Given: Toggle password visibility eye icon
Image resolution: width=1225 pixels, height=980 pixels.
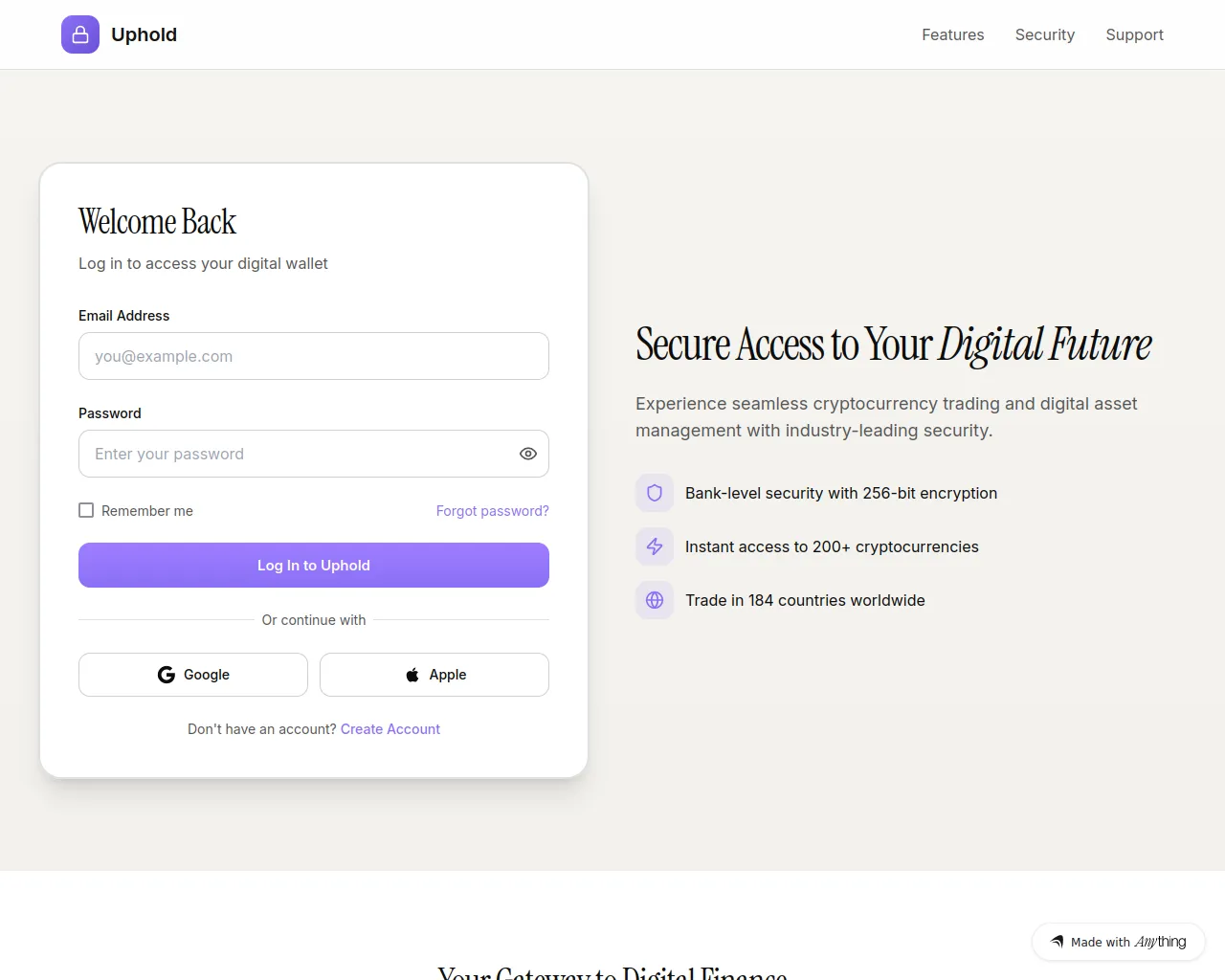Looking at the screenshot, I should tap(528, 454).
